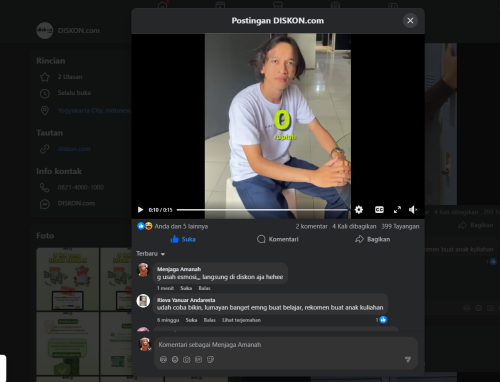
Task: Open Yogyakarta City, Indonesia location link
Action: point(94,110)
